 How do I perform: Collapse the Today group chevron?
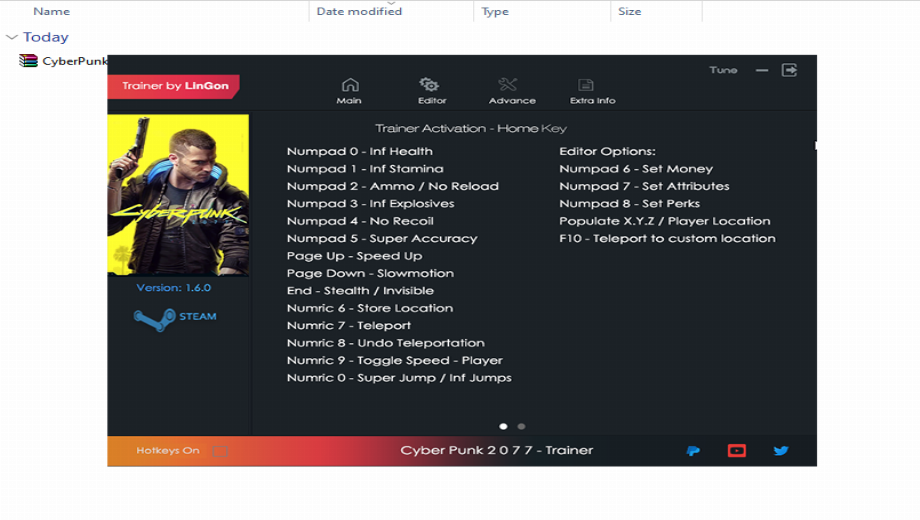(12, 37)
